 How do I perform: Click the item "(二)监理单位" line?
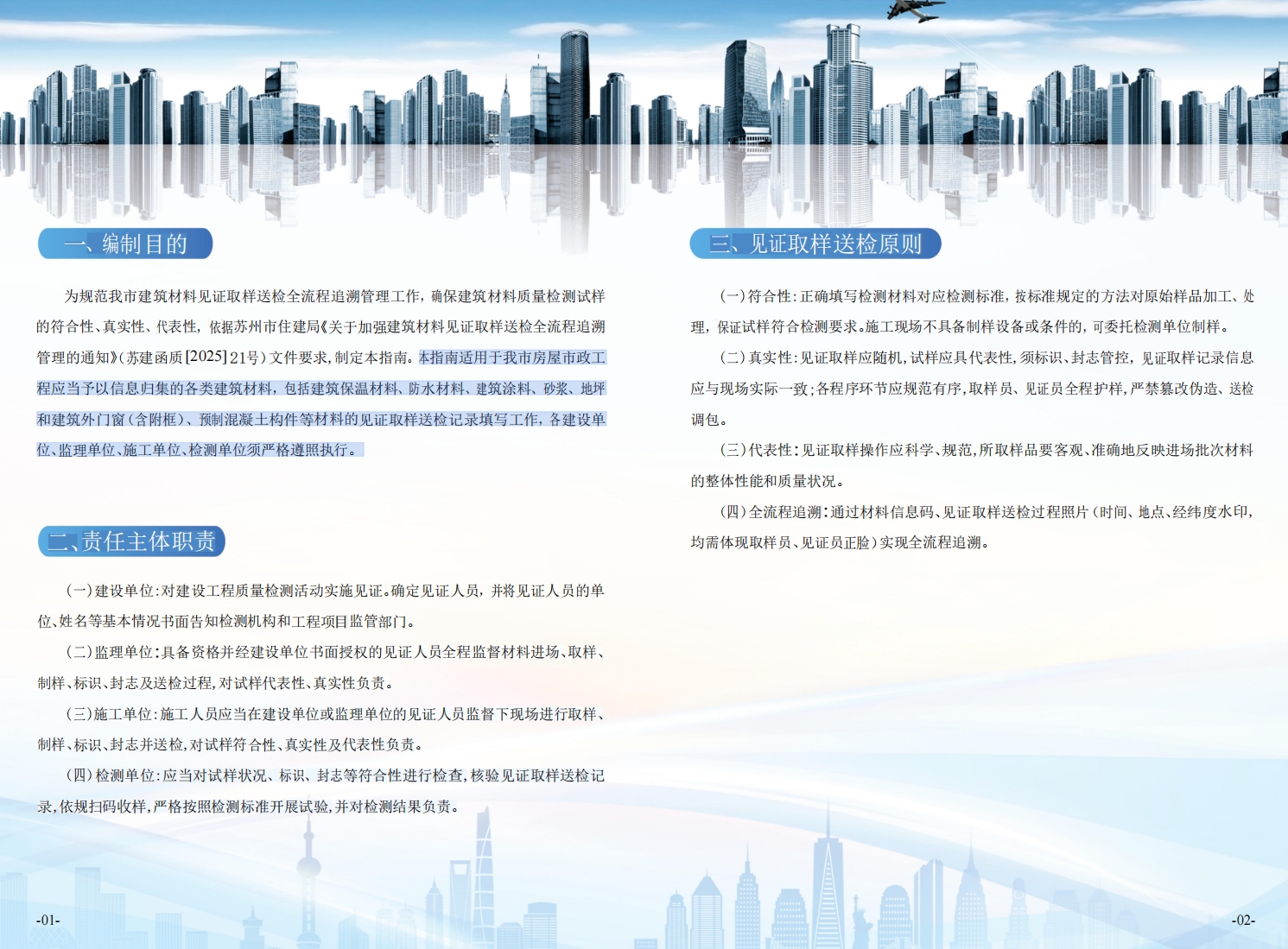[x=335, y=652]
